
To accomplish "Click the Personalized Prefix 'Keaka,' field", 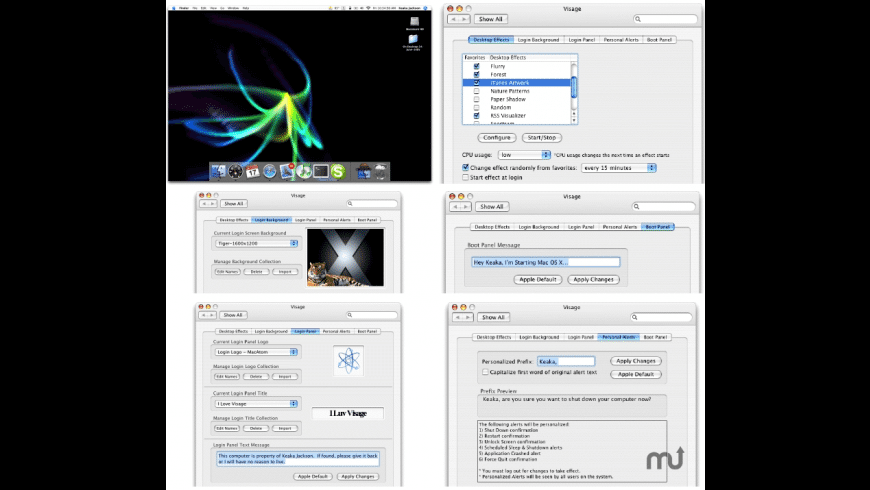I will [x=566, y=361].
